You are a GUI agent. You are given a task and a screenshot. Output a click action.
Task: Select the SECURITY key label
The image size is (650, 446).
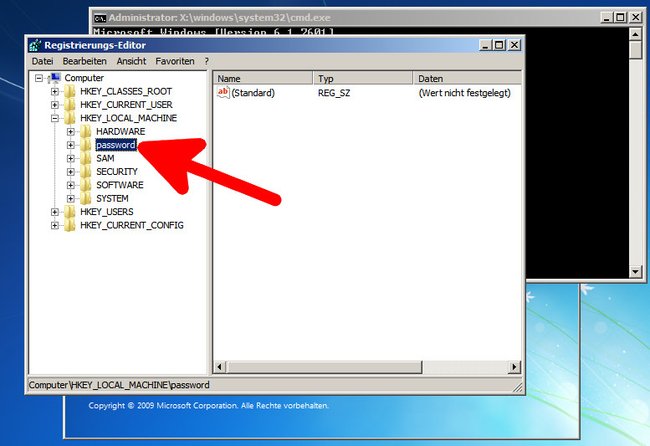[x=117, y=172]
